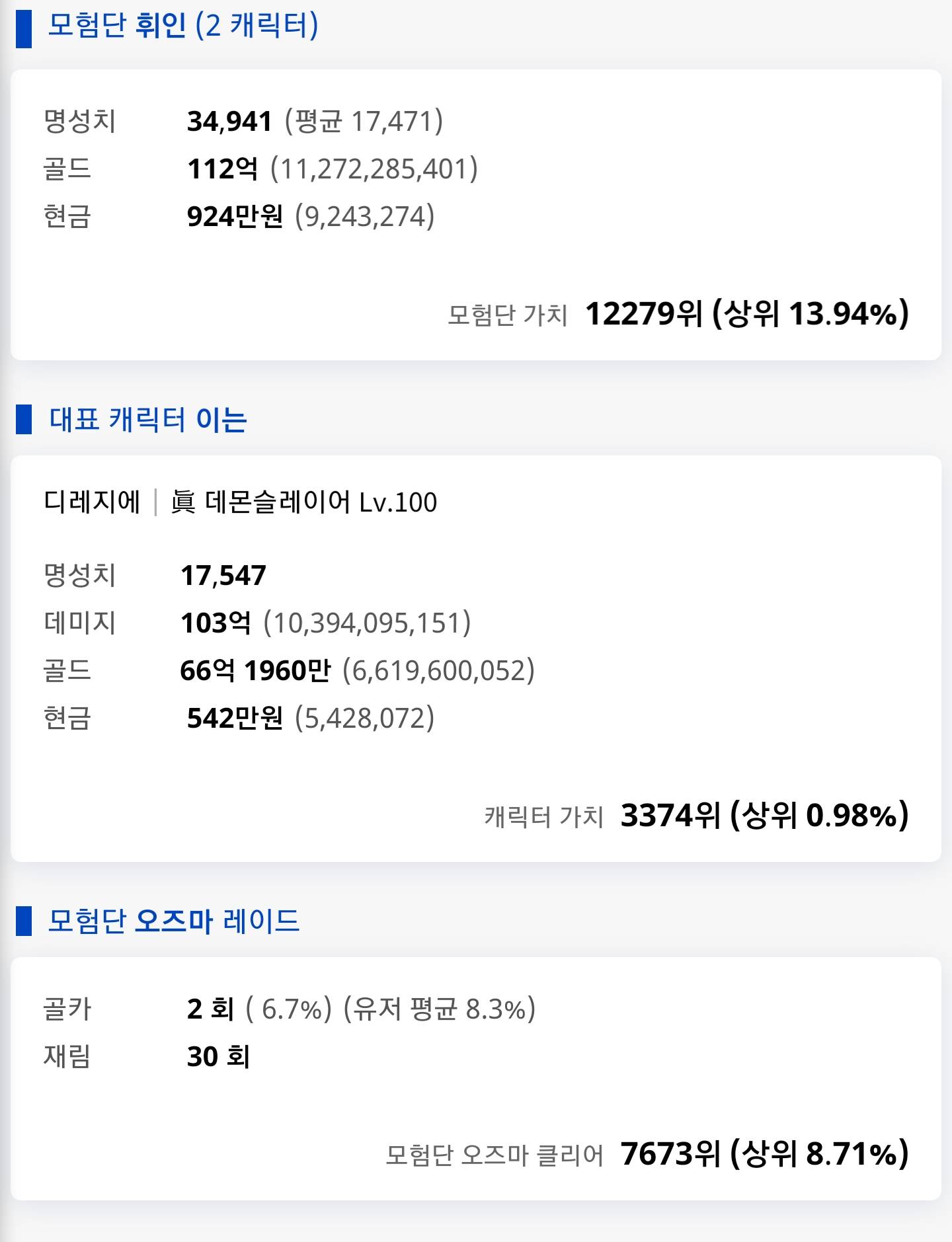Select the 모험단 가치 12279위 ranking
This screenshot has height=1242, width=952.
click(x=678, y=313)
